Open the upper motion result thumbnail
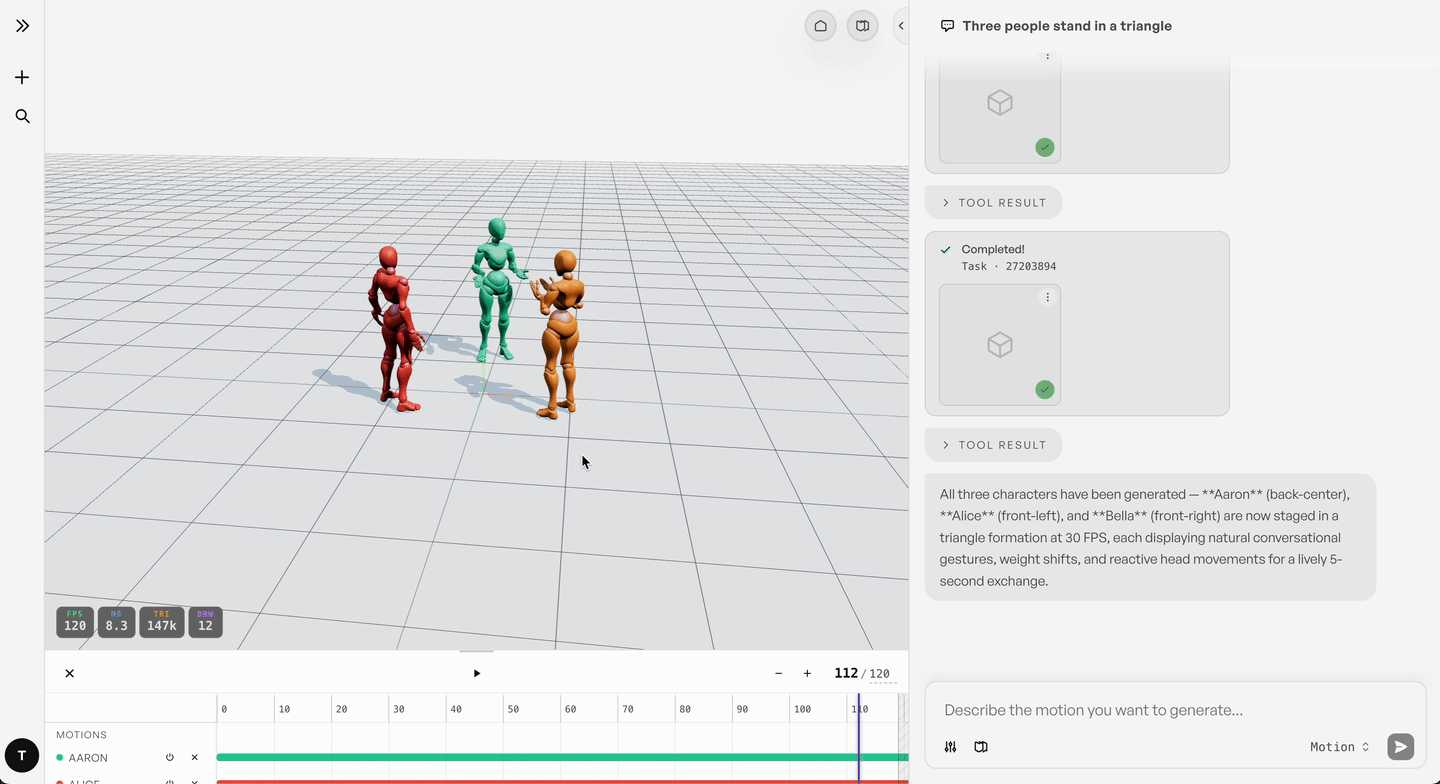The height and width of the screenshot is (784, 1440). tap(1000, 103)
